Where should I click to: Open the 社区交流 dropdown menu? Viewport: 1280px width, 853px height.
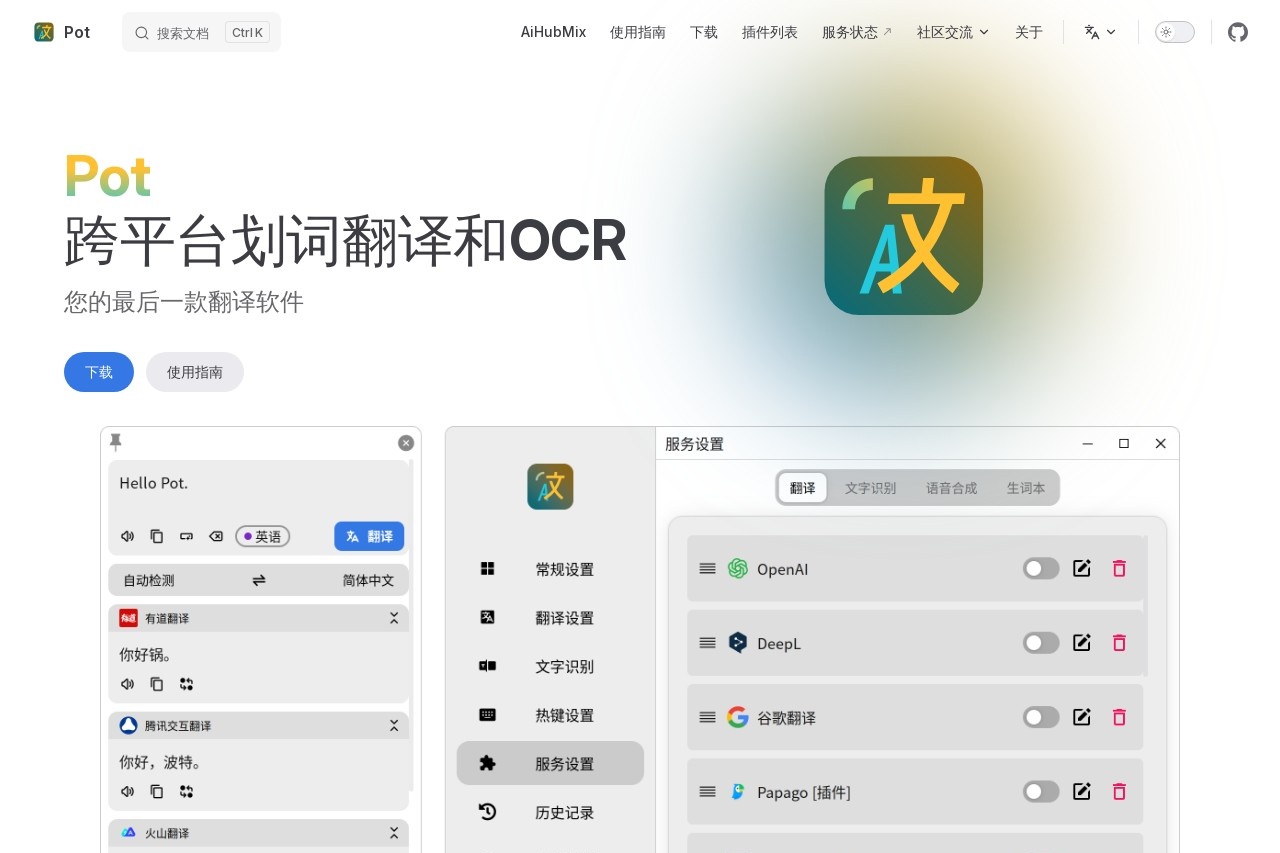953,32
